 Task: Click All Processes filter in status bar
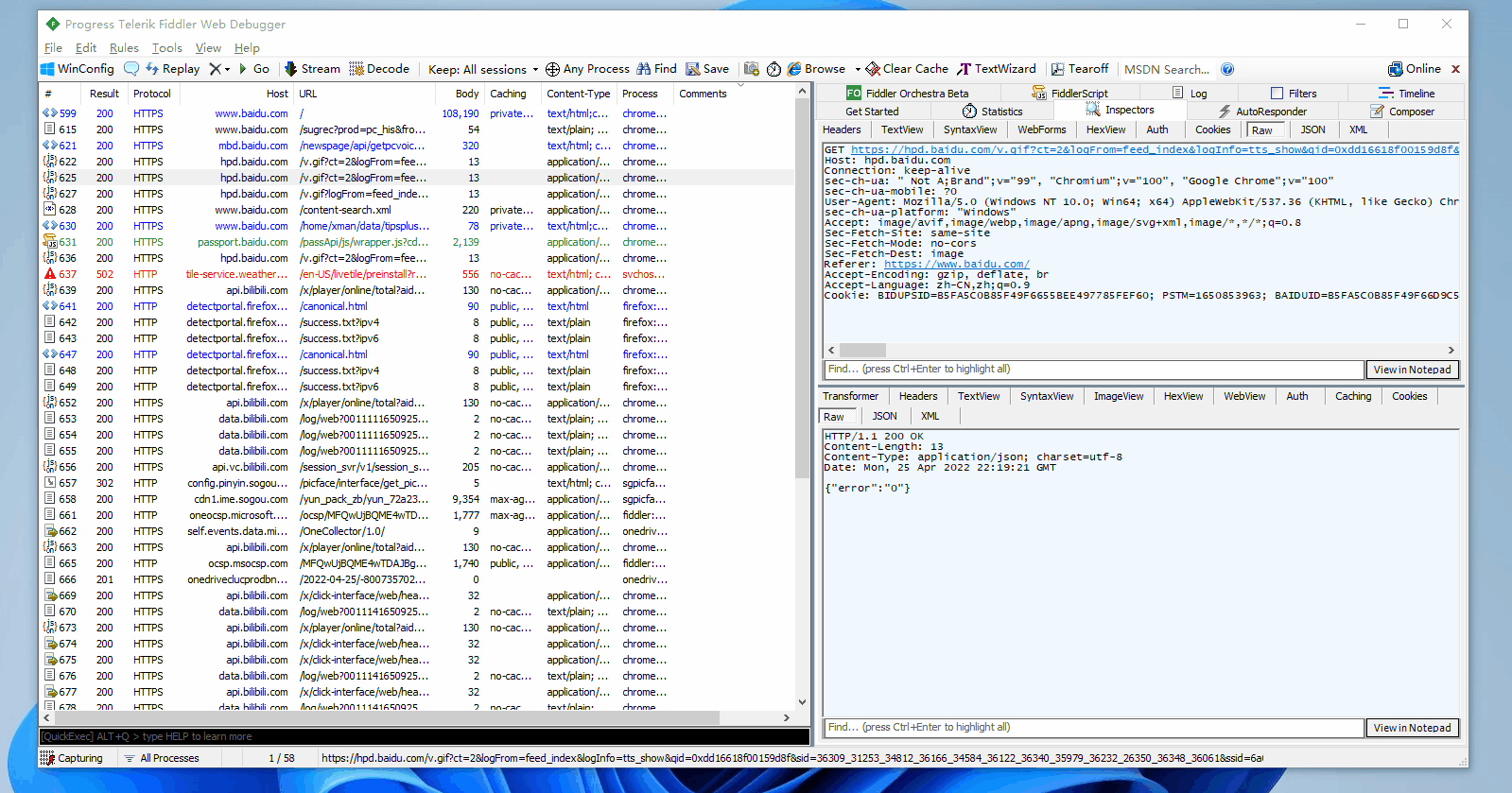[161, 758]
